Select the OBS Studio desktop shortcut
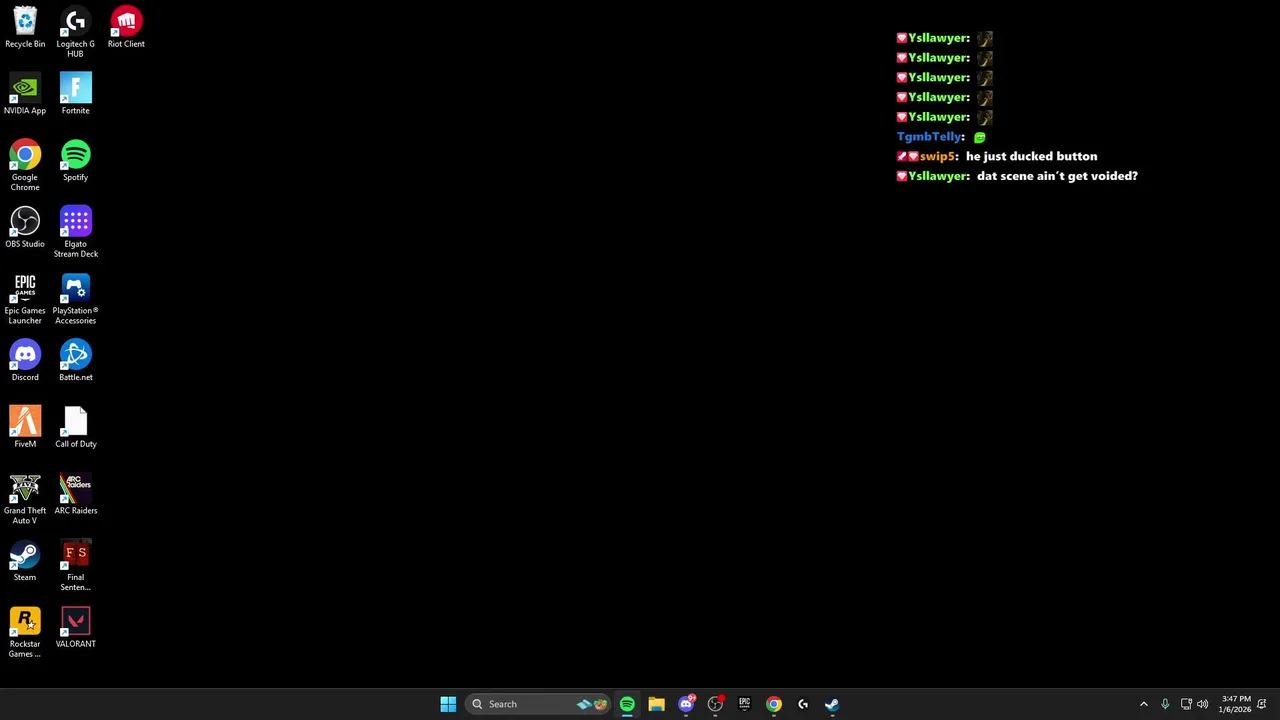Screen dimensions: 1280x720 [25, 228]
